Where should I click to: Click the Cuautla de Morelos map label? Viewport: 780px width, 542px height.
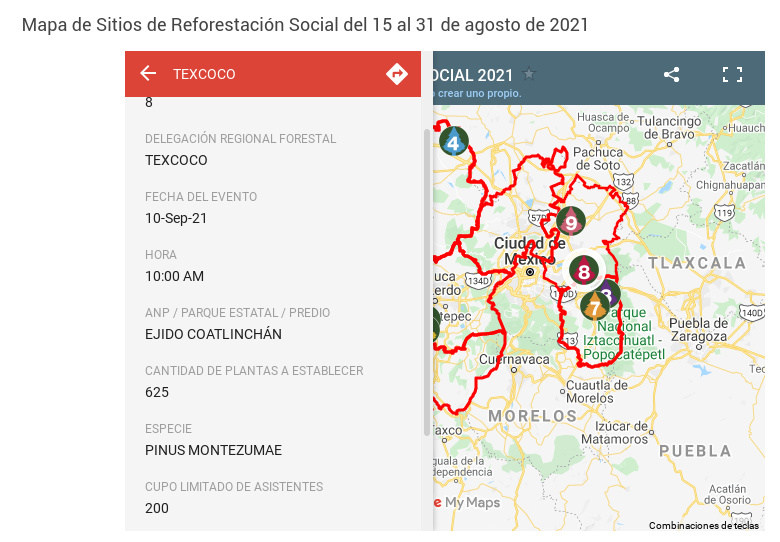coord(596,391)
